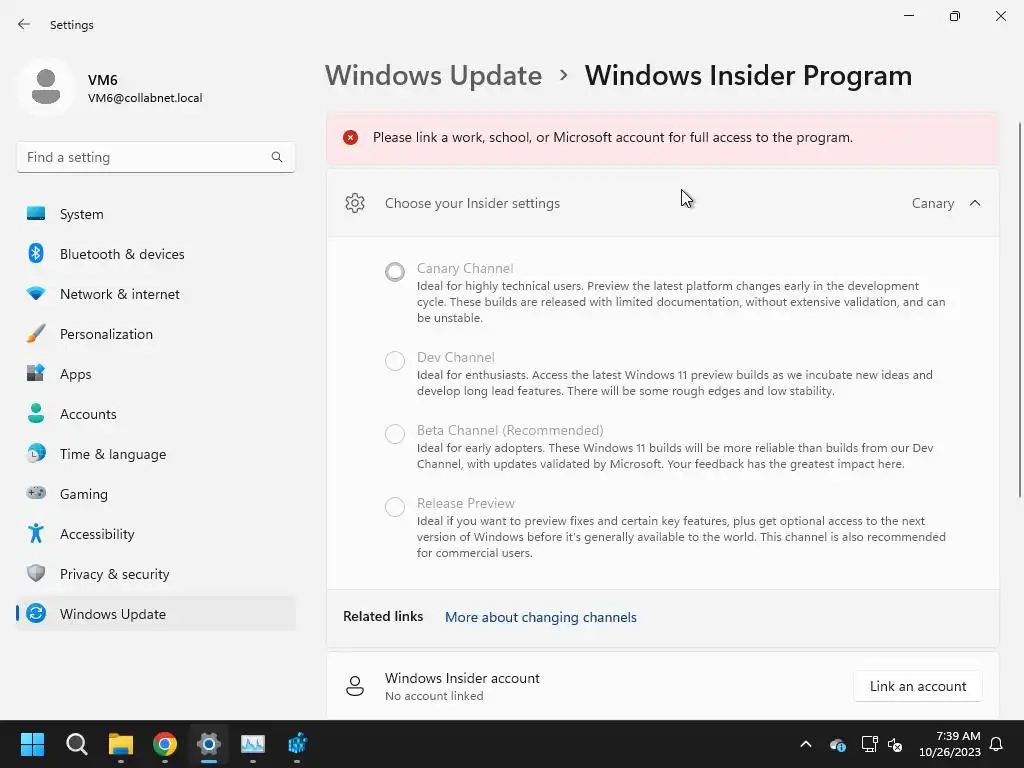1024x768 pixels.
Task: Click the Choose your Insider settings header
Action: click(663, 203)
